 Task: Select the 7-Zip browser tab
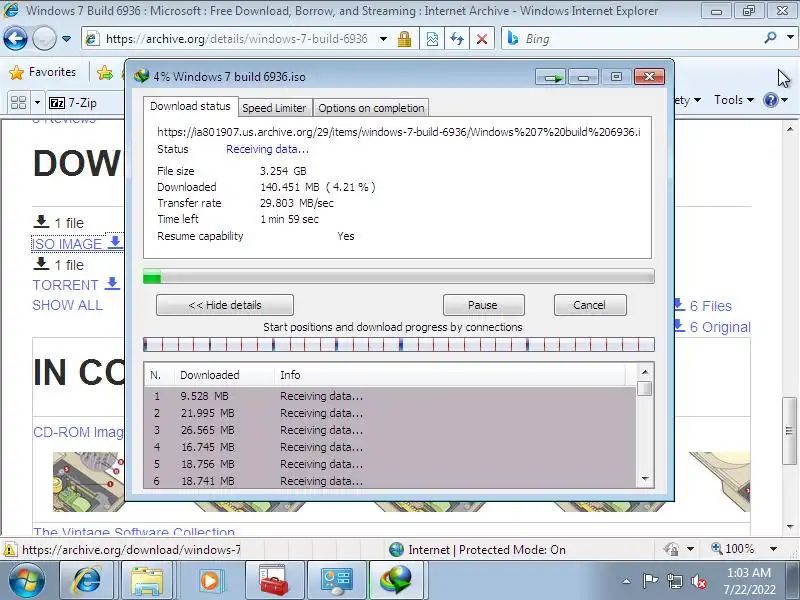click(84, 103)
